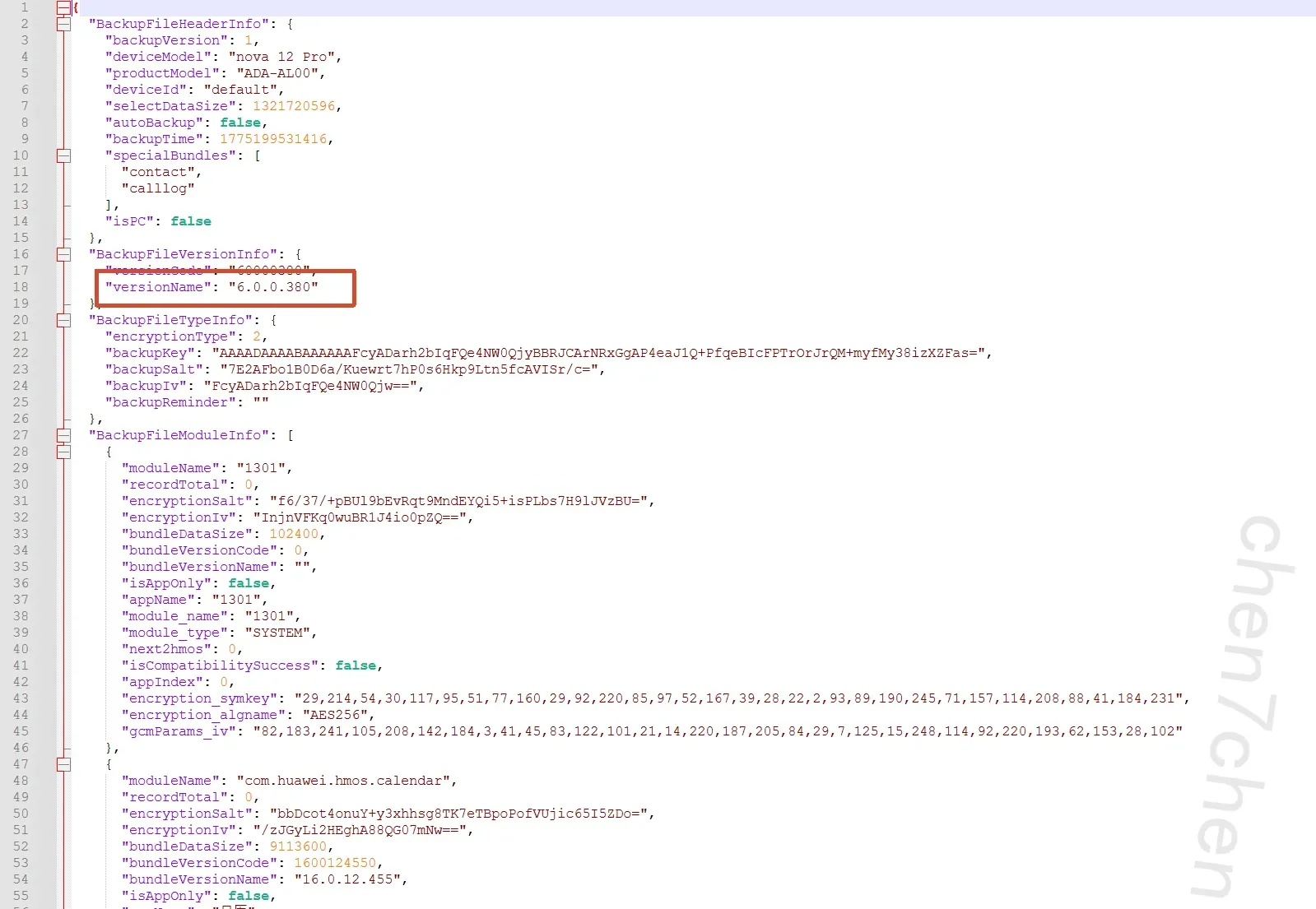Fold the BackupFileTypeInfo block
Viewport: 1316px width, 909px height.
click(x=63, y=320)
